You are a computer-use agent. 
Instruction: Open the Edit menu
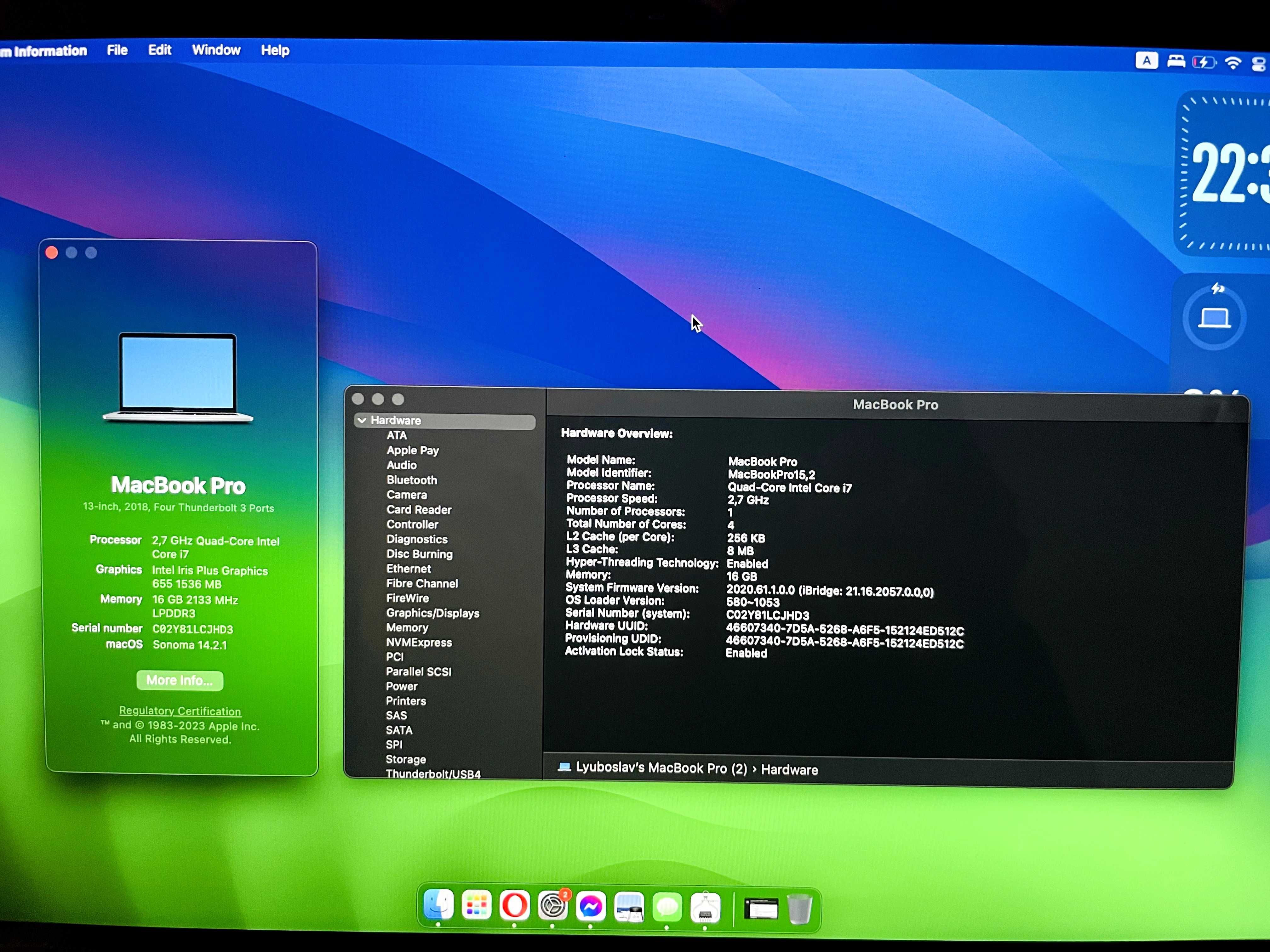coord(160,50)
